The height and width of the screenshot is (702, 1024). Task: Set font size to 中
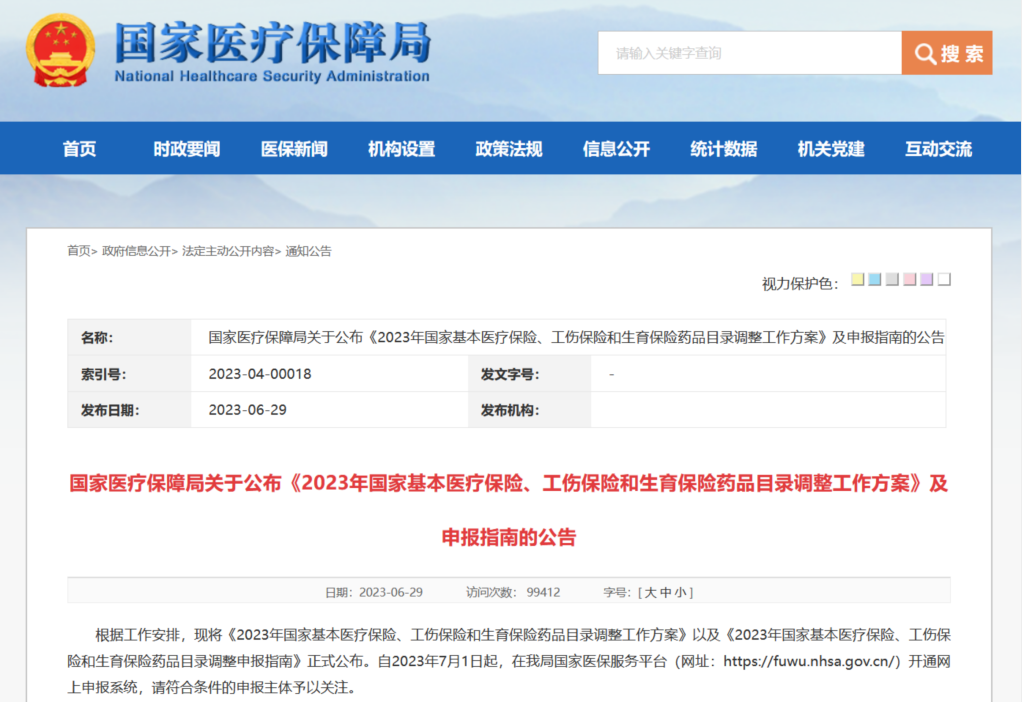coord(665,592)
